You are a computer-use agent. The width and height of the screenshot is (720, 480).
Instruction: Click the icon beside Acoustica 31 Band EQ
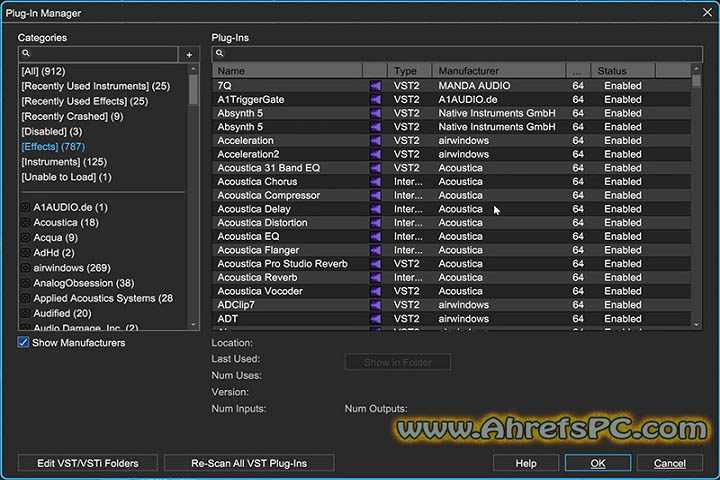click(x=376, y=168)
